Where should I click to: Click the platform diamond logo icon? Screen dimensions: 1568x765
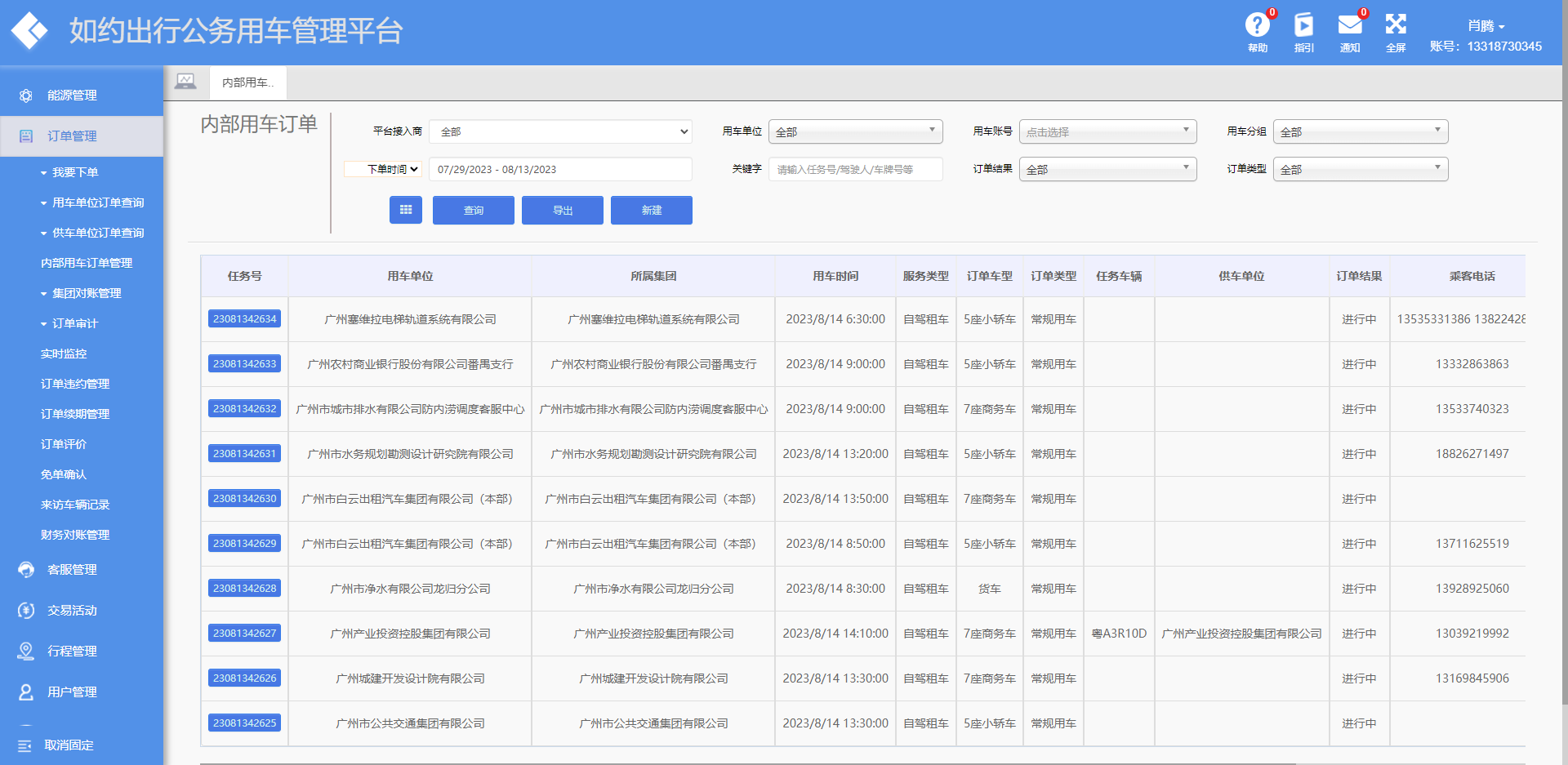(29, 31)
